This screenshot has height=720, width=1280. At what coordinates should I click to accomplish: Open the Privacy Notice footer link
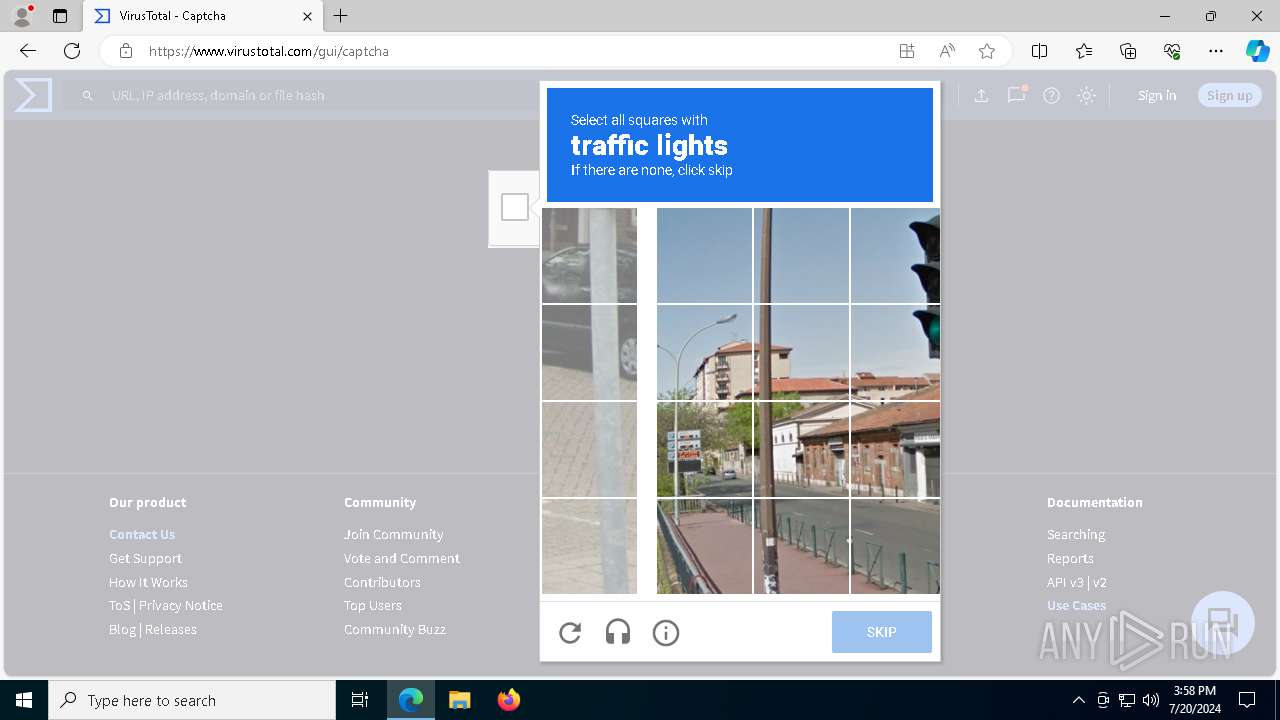(181, 605)
